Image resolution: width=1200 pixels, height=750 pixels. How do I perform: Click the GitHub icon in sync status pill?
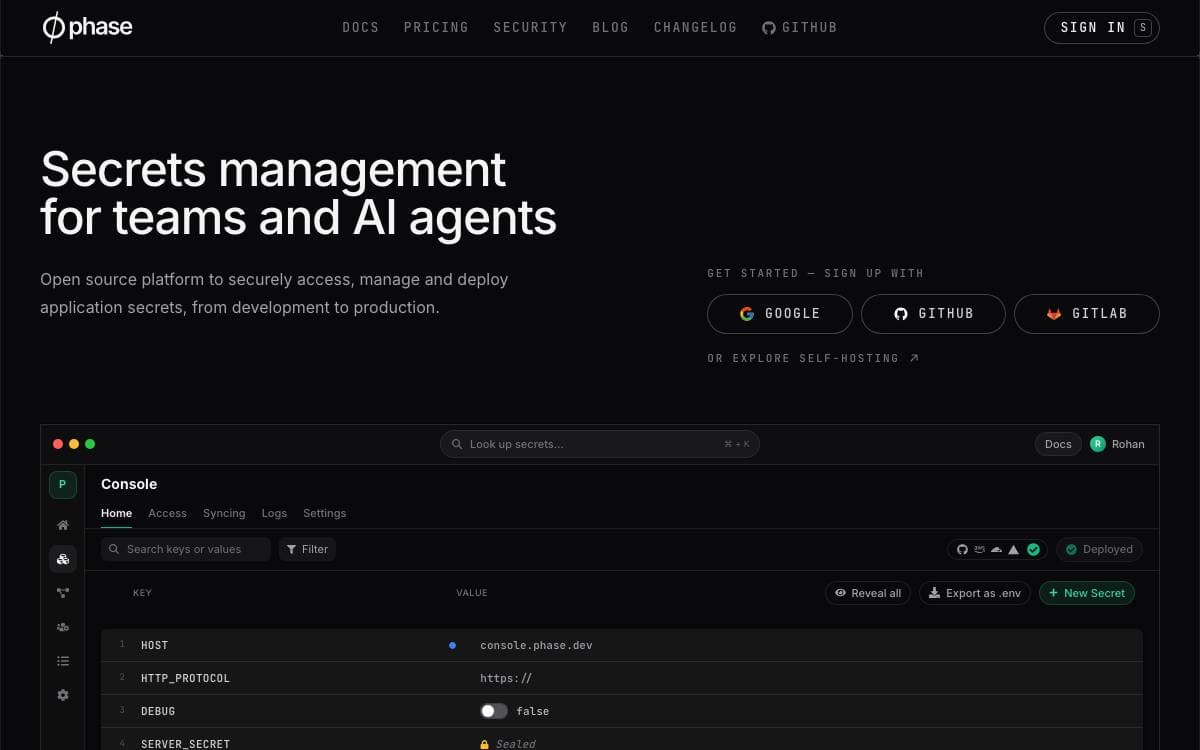point(962,549)
